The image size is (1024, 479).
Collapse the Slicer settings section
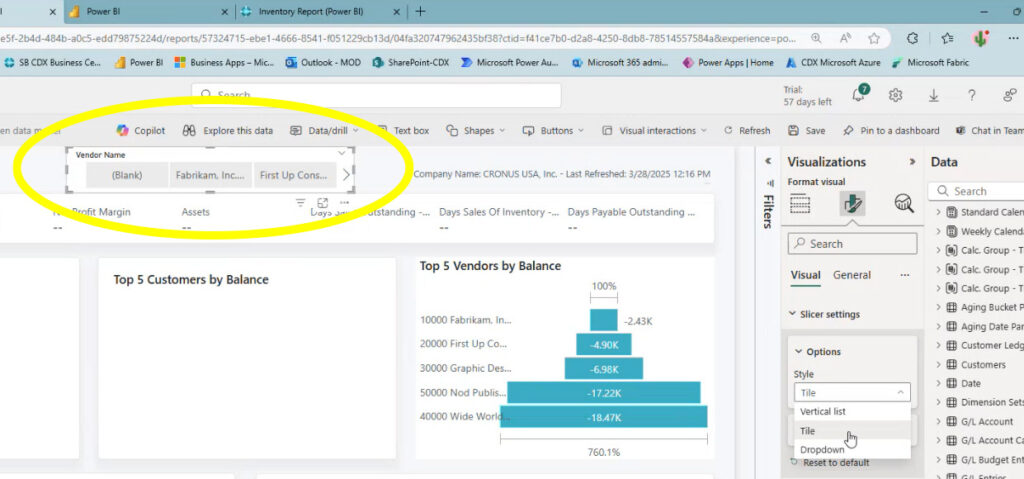(825, 314)
